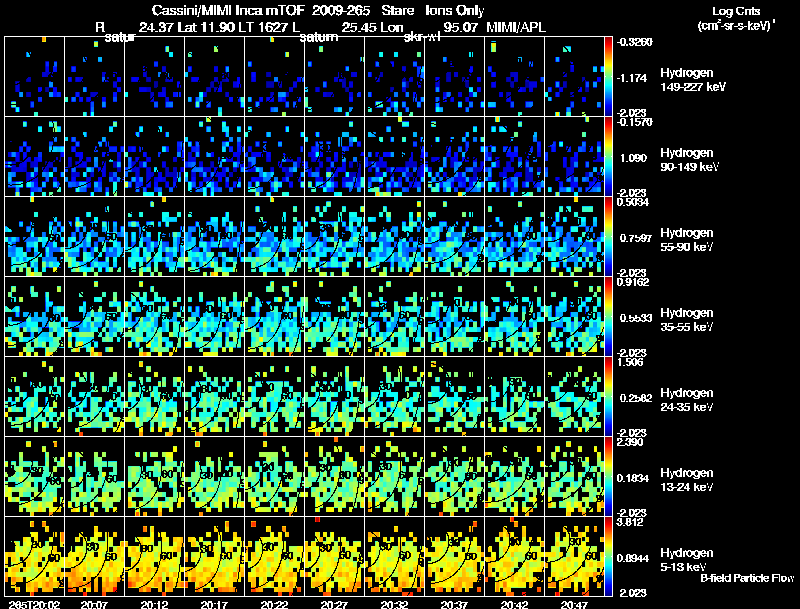Open the 55-90 keV panel at 20:47

pyautogui.click(x=574, y=237)
